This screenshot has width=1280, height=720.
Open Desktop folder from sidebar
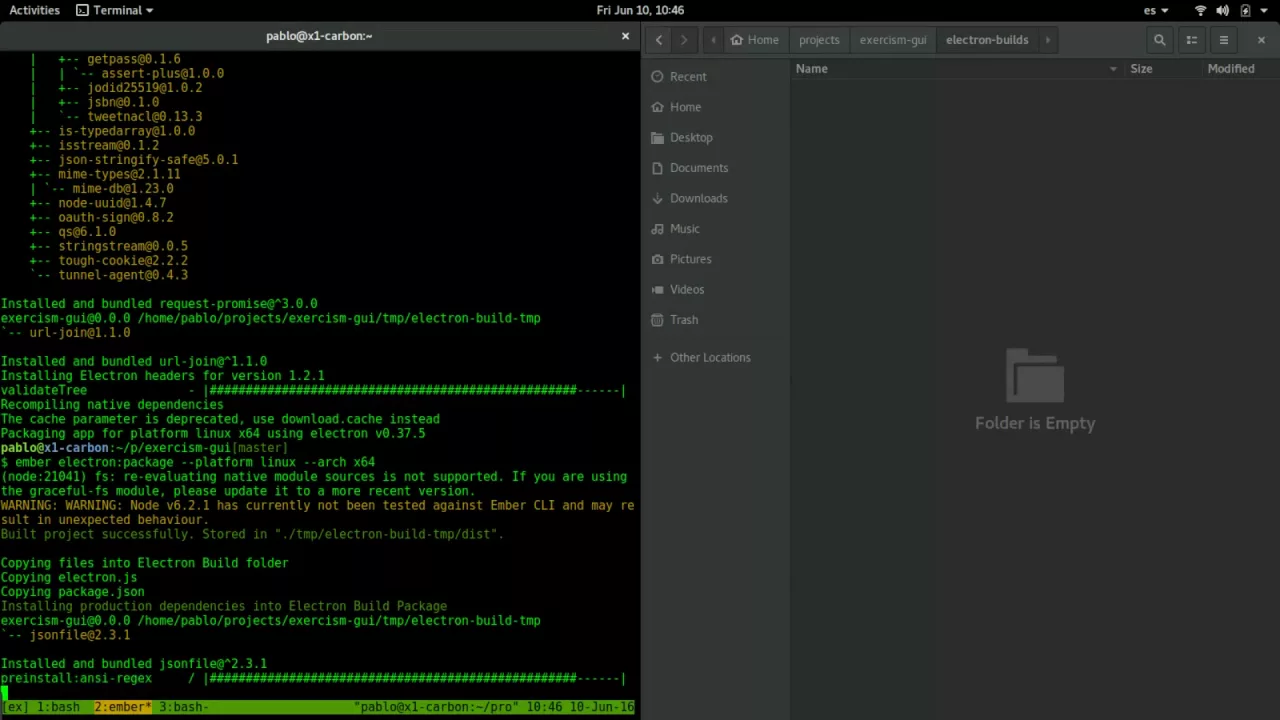point(716,137)
